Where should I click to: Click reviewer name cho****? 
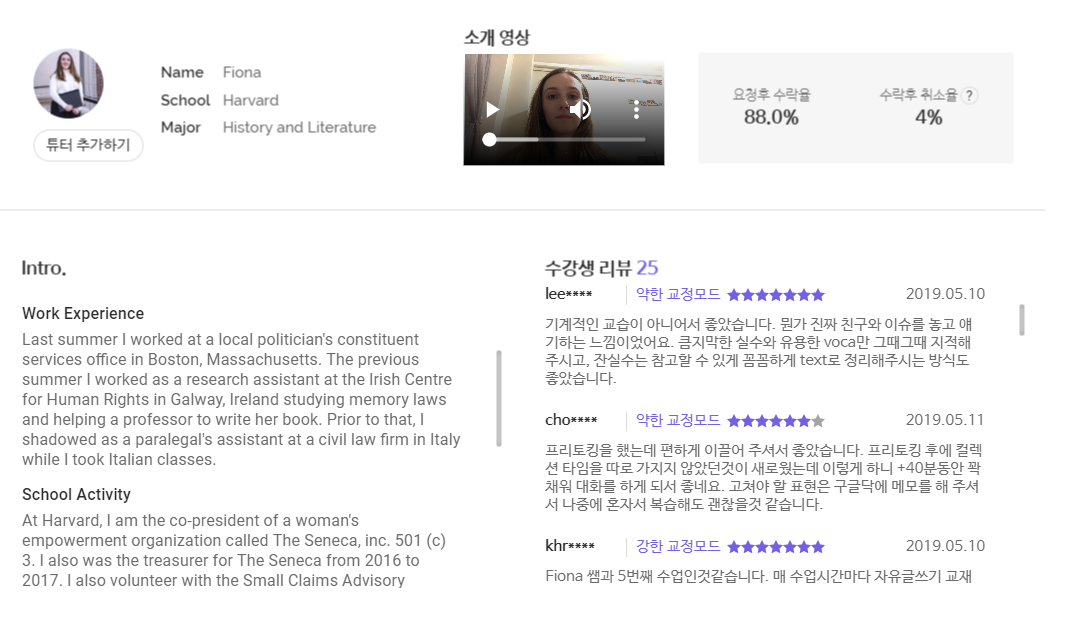point(570,419)
